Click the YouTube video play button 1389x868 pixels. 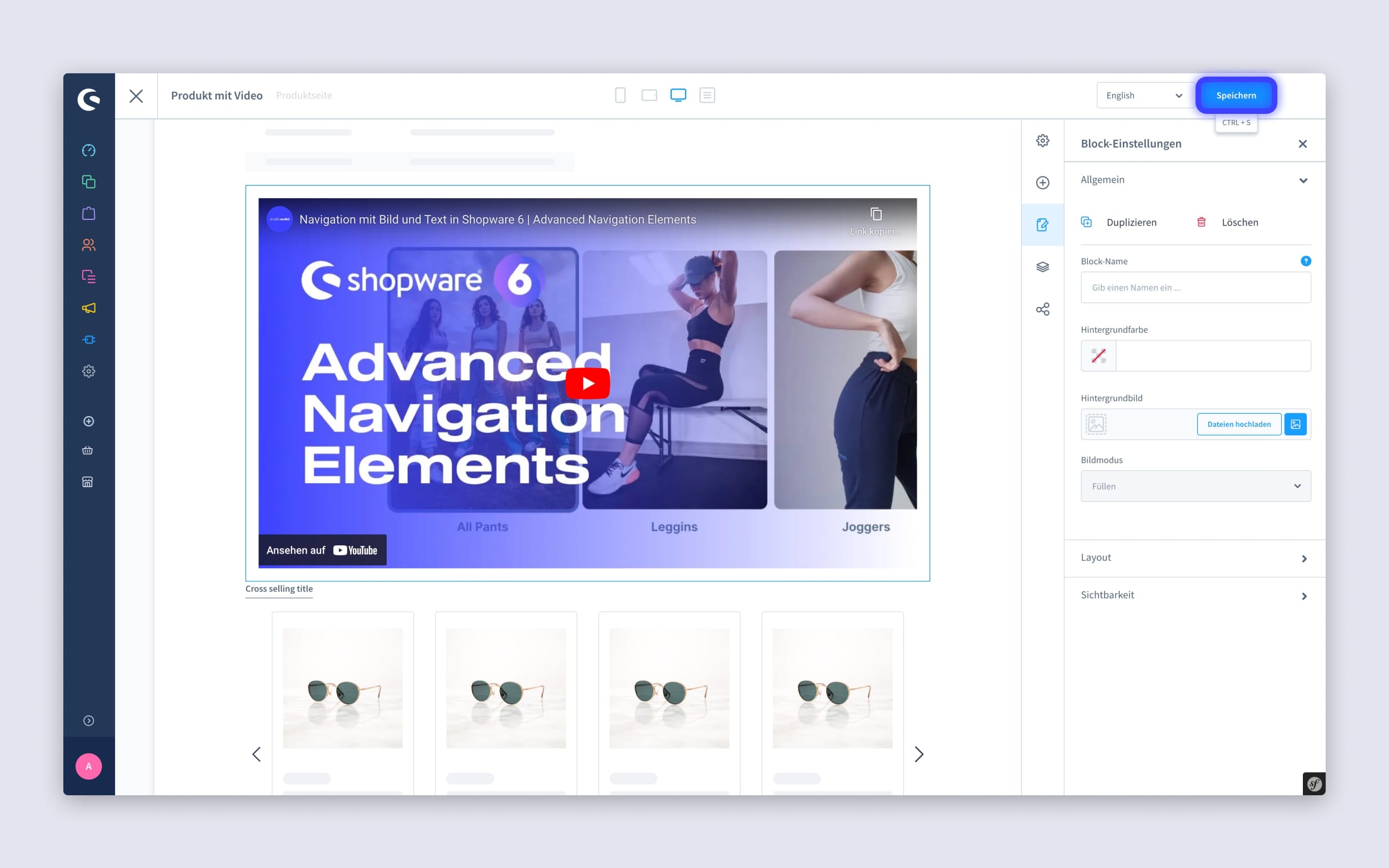tap(589, 382)
